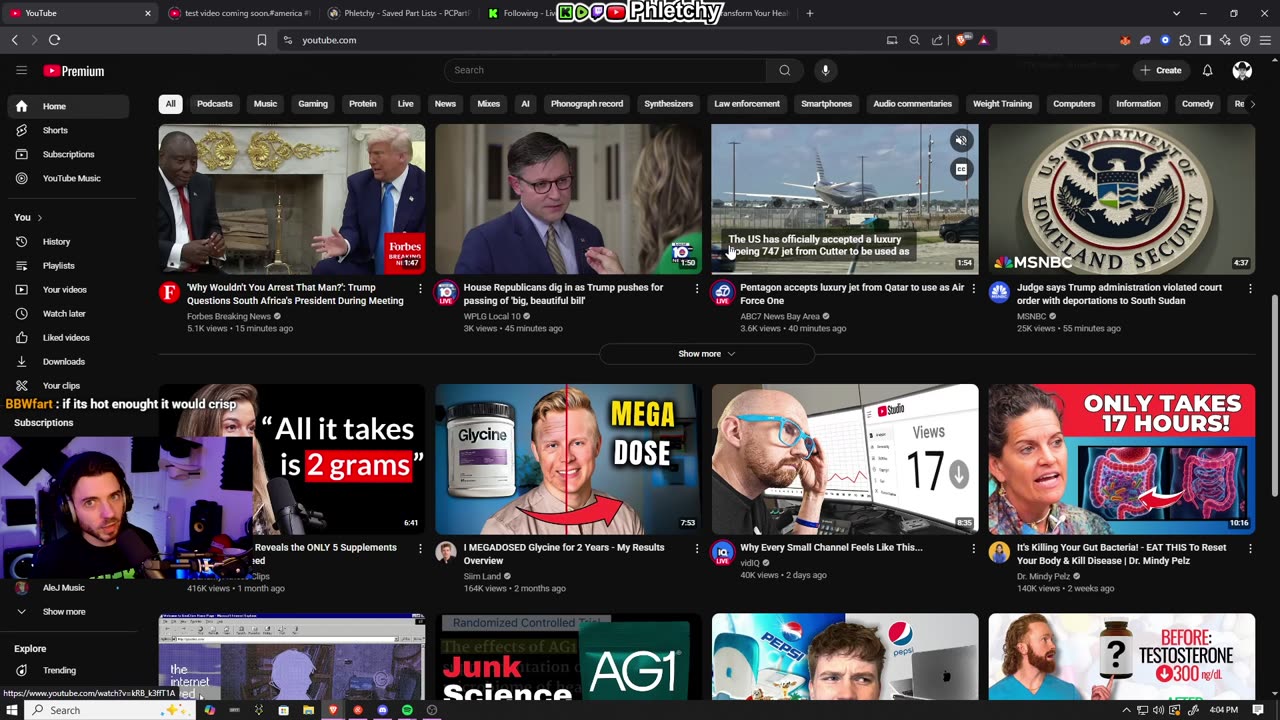Expand the You section chevron
This screenshot has height=720, width=1280.
(x=39, y=218)
